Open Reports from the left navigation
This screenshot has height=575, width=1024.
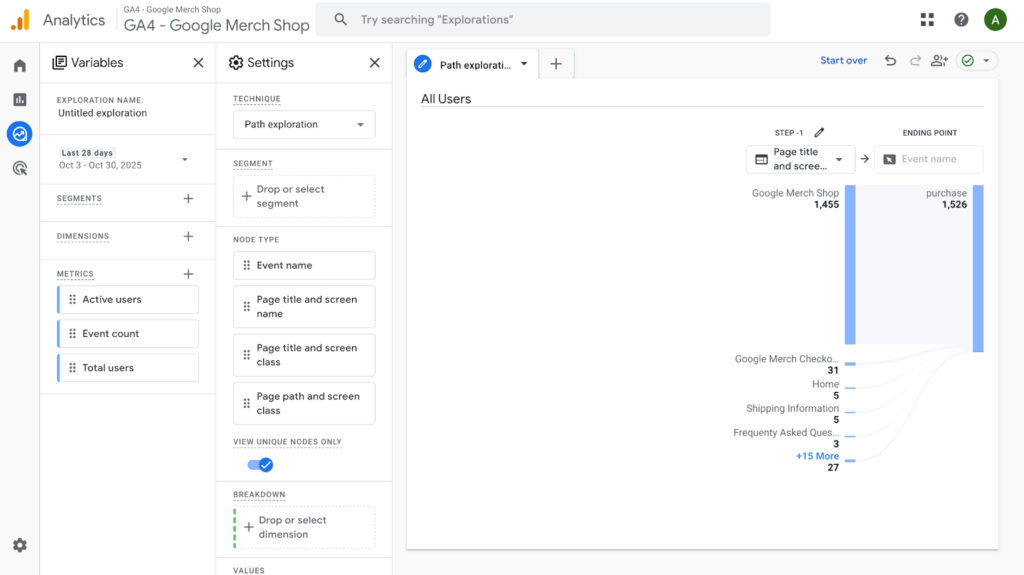coord(19,100)
